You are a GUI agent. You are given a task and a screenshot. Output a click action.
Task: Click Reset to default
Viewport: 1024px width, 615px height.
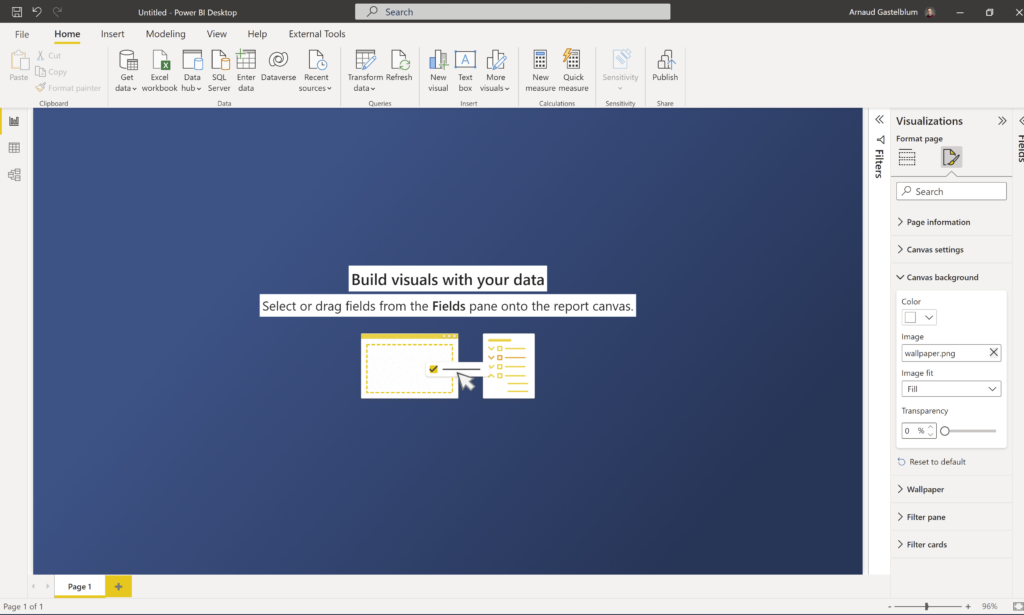click(932, 462)
